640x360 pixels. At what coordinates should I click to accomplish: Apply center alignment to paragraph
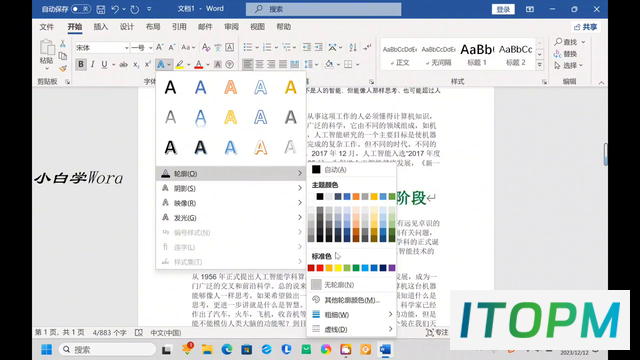pyautogui.click(x=259, y=64)
